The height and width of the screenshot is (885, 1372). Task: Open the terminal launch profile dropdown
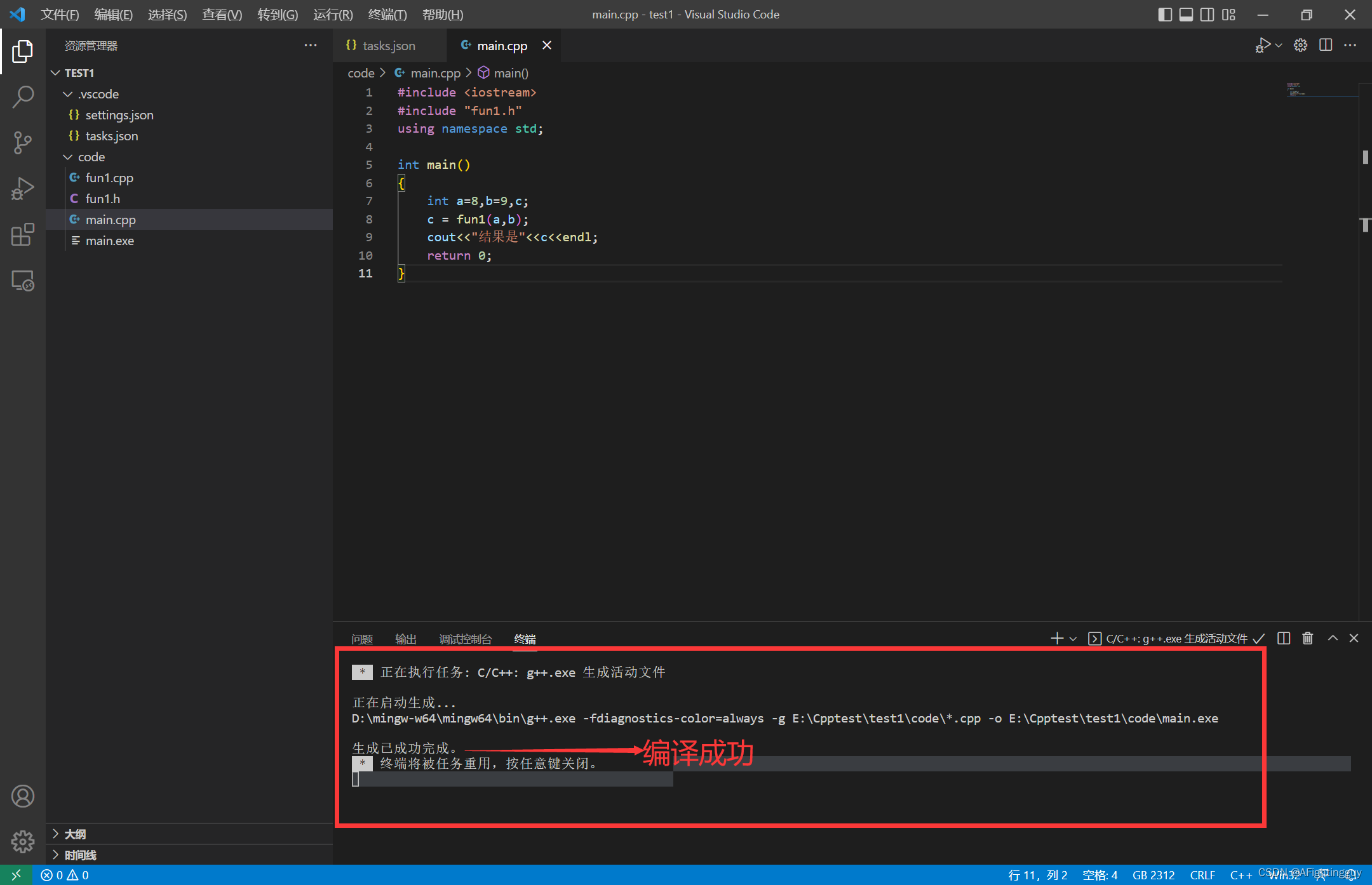[1073, 639]
